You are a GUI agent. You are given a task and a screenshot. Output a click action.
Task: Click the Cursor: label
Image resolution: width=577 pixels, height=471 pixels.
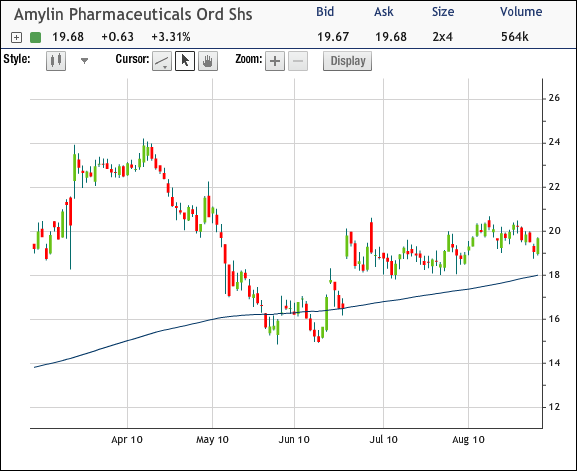[132, 59]
